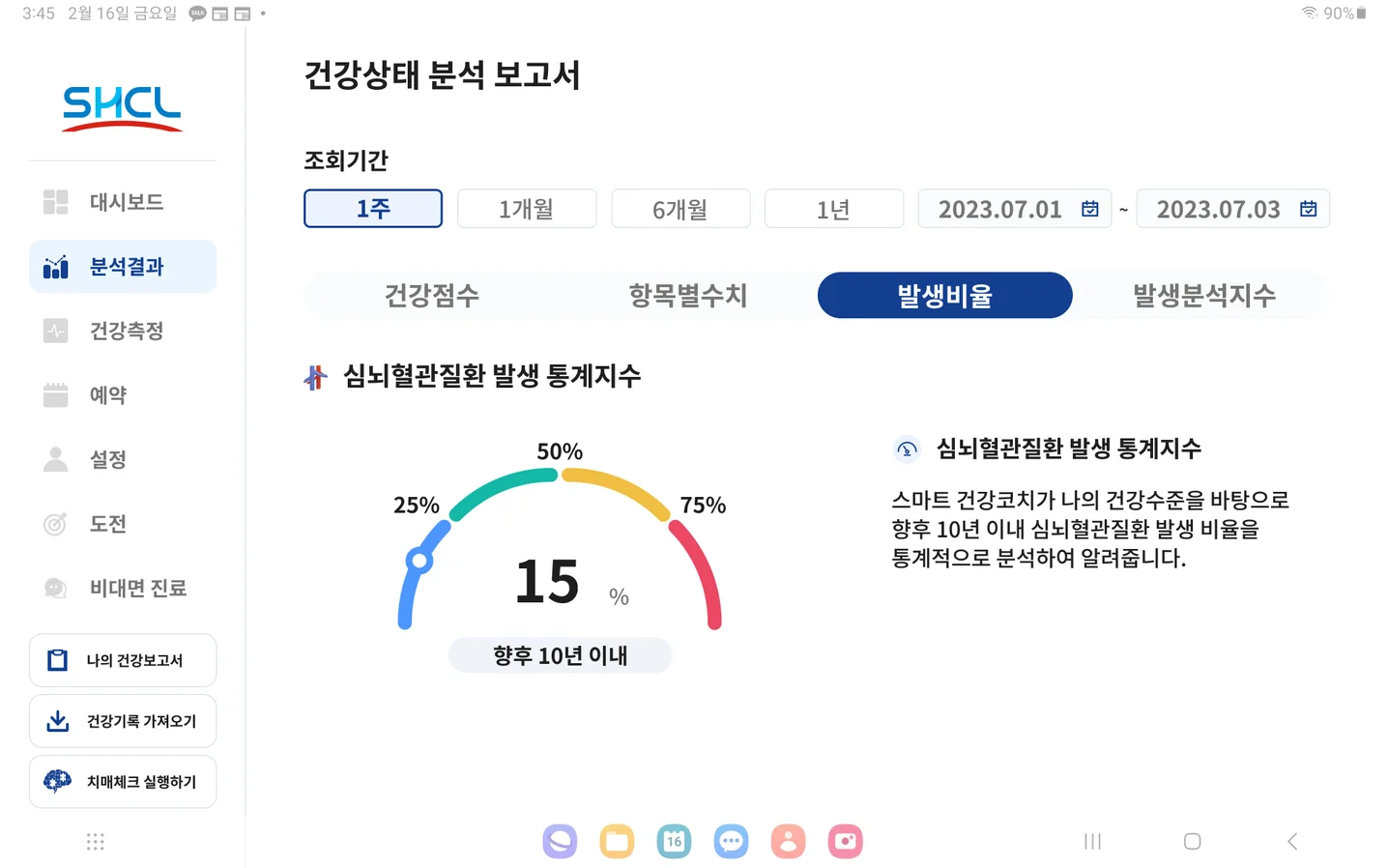
Task: Click the clipboard icon in 나의 건강보고서
Action: tap(58, 660)
